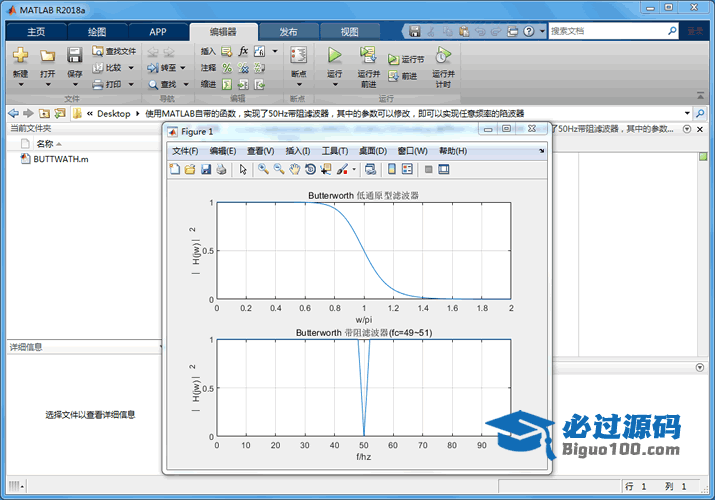
Task: Click the Find Files (查找文件) button
Action: pyautogui.click(x=114, y=51)
